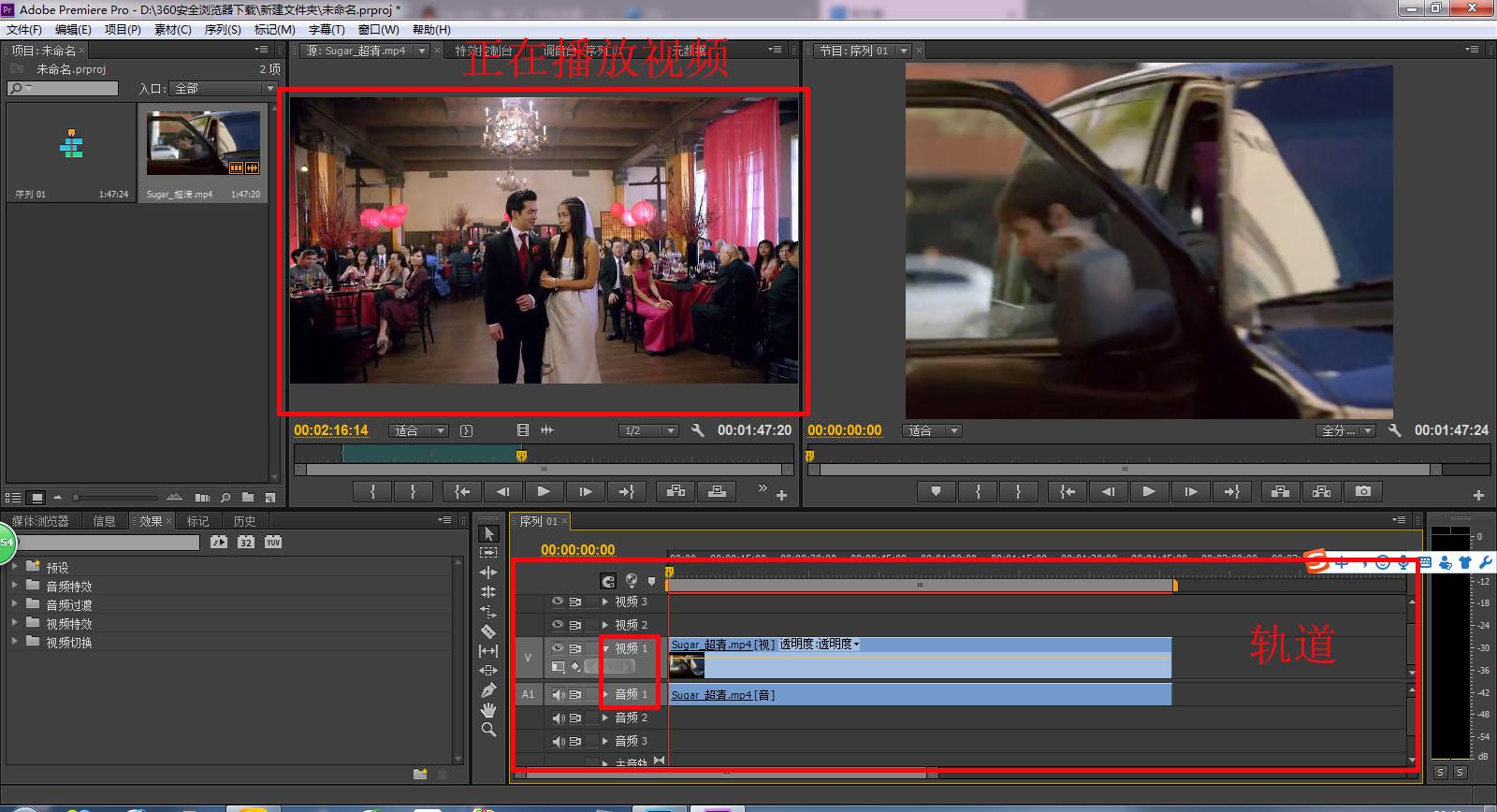This screenshot has height=812, width=1497.
Task: Open the 文件(F) menu
Action: coord(24,29)
